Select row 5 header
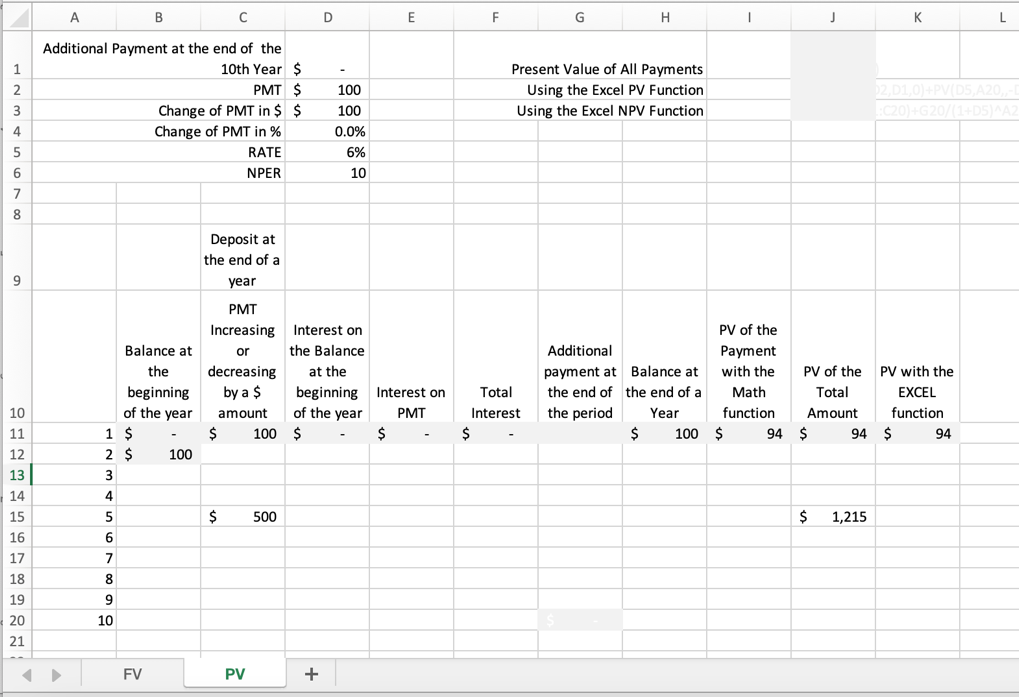The image size is (1019, 697). 17,152
